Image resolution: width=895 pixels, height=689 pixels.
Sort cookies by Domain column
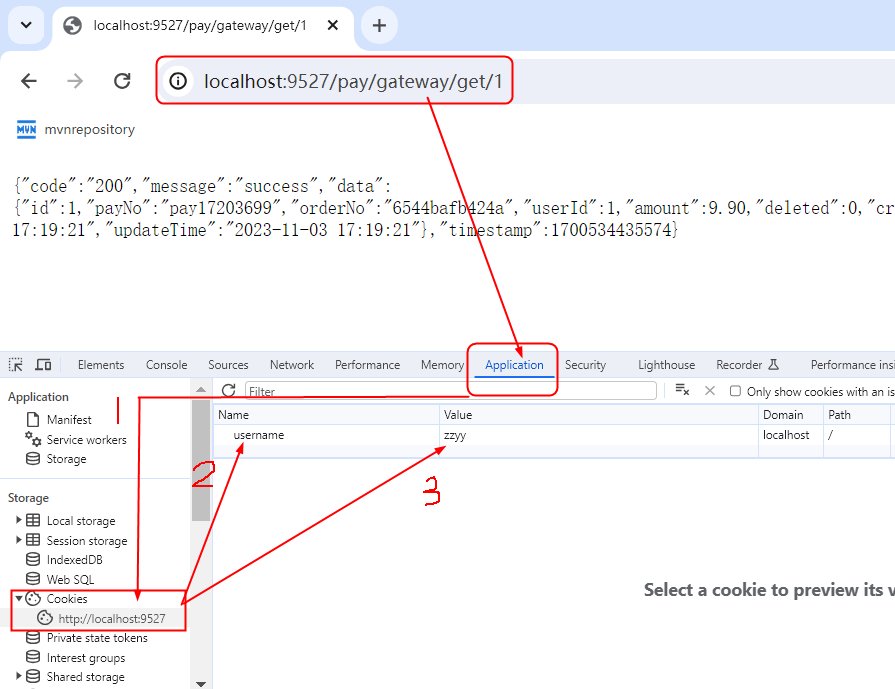click(791, 415)
